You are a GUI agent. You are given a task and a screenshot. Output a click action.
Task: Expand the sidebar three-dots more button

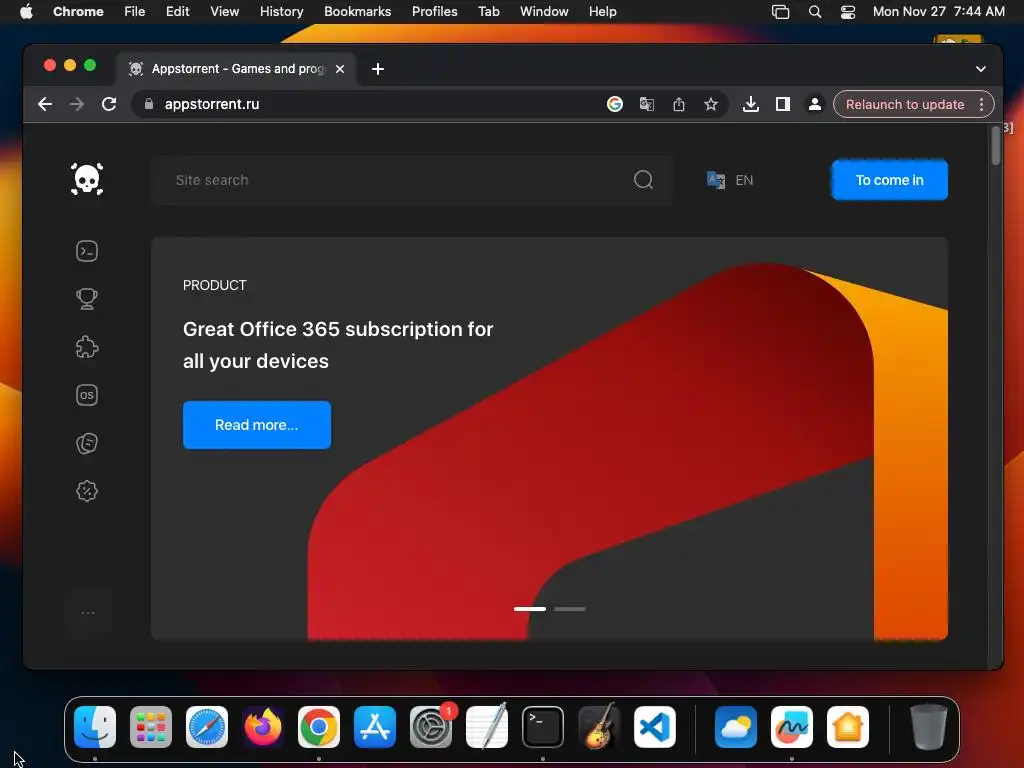pyautogui.click(x=88, y=613)
